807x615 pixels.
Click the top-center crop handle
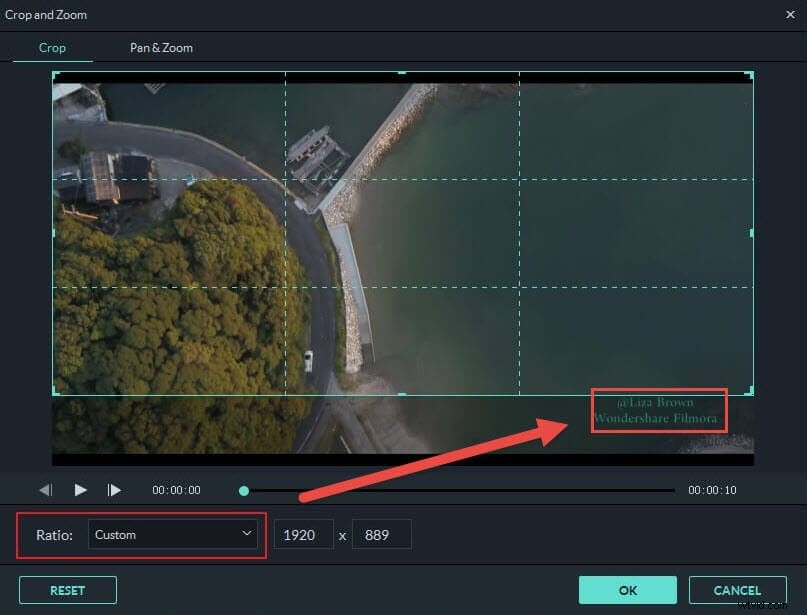[x=400, y=73]
